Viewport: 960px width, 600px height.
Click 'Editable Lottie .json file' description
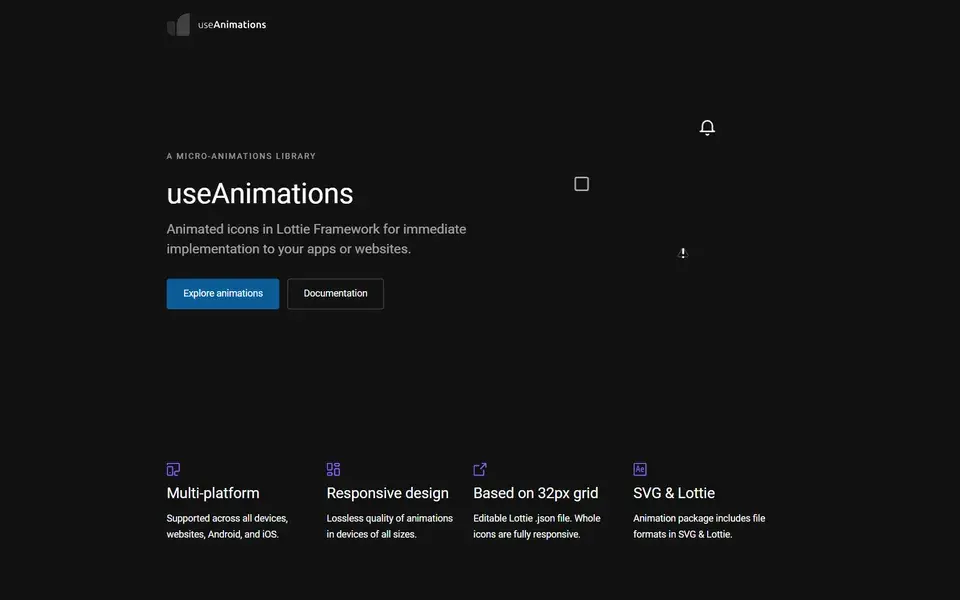coord(537,526)
